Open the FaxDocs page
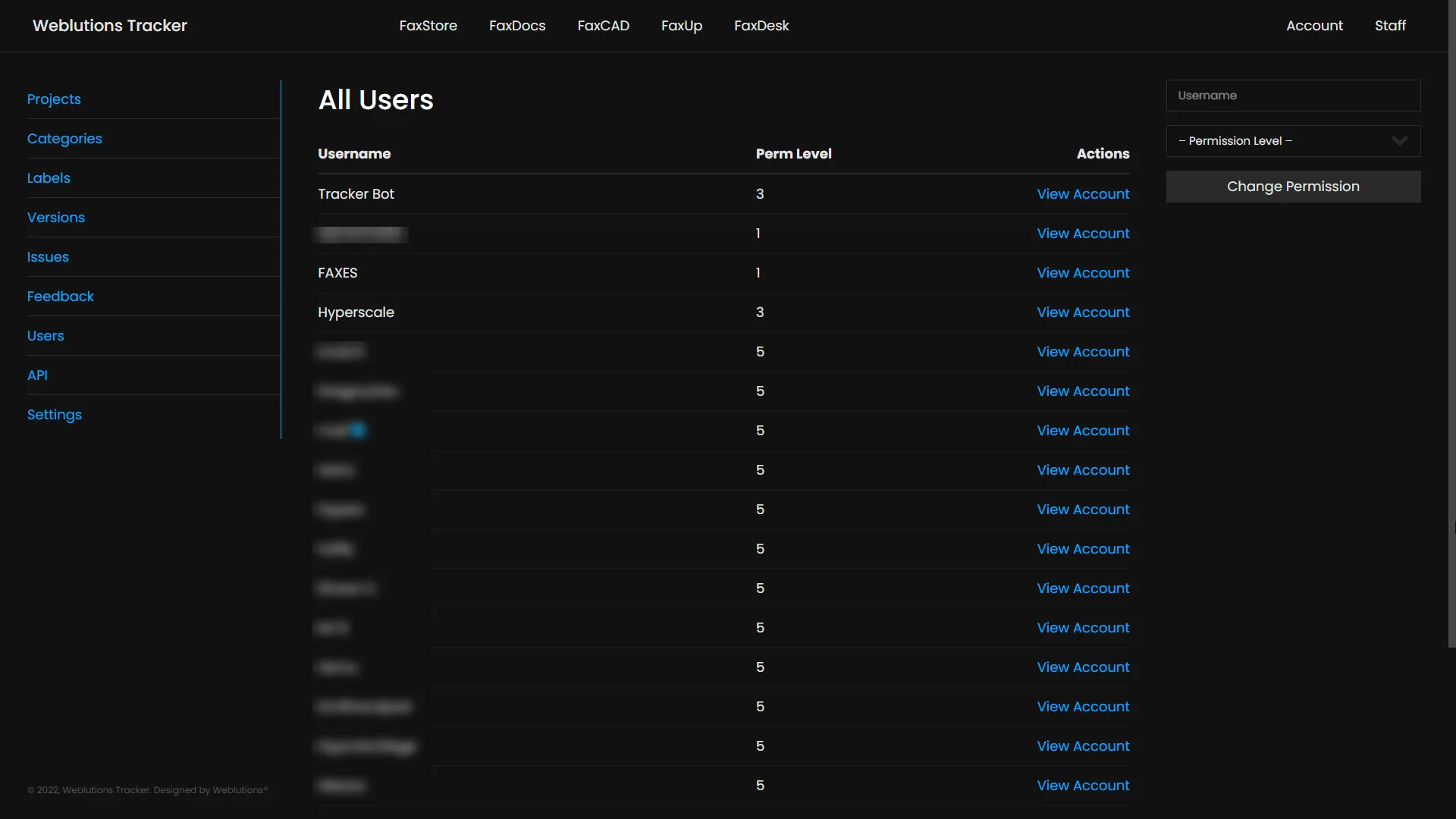1456x819 pixels. 516,25
